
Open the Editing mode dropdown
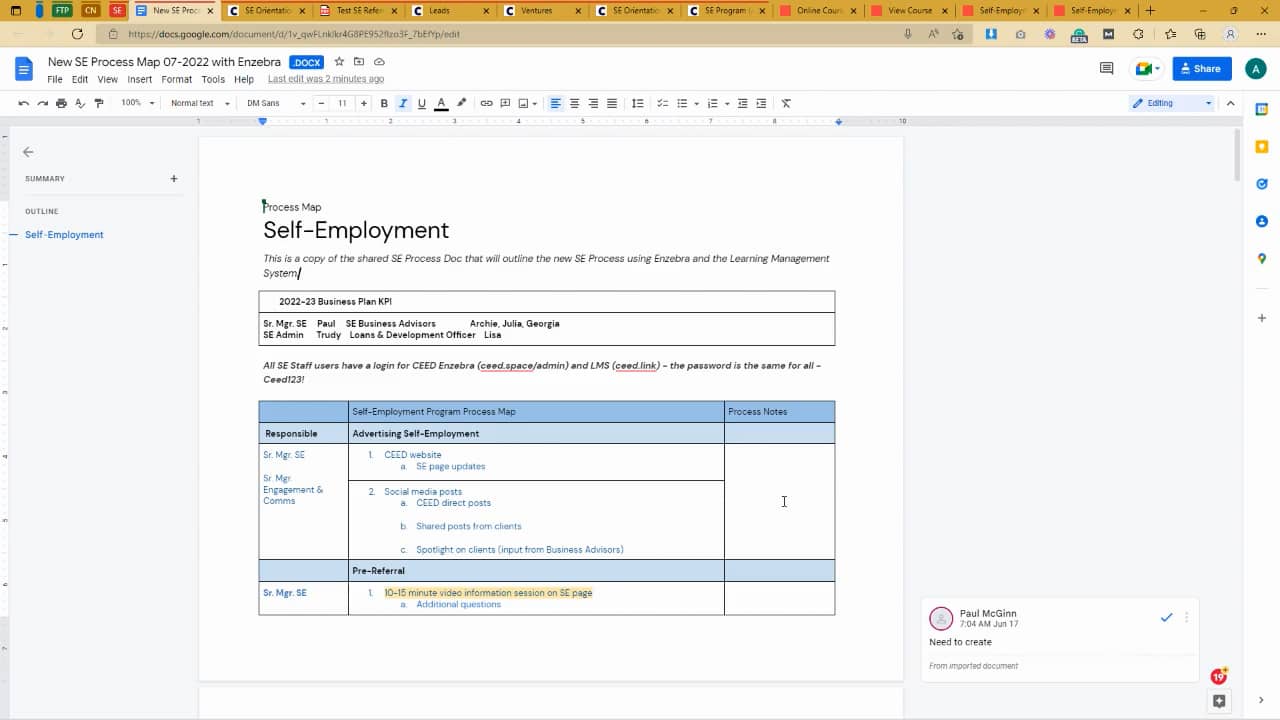pos(1171,103)
